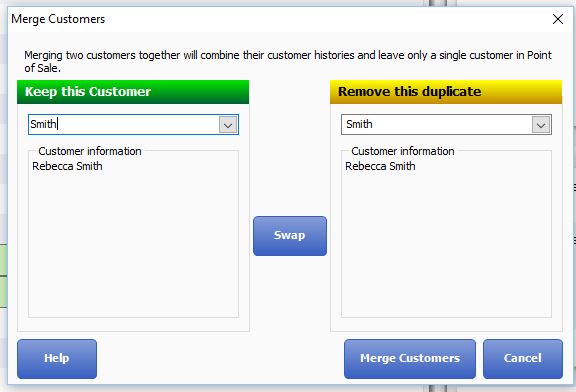576x392 pixels.
Task: Close the Merge Customers dialog
Action: click(x=558, y=19)
